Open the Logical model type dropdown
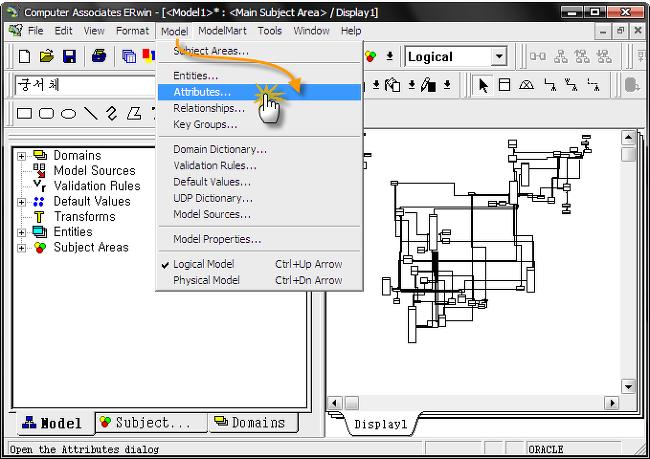The image size is (650, 459). 500,56
